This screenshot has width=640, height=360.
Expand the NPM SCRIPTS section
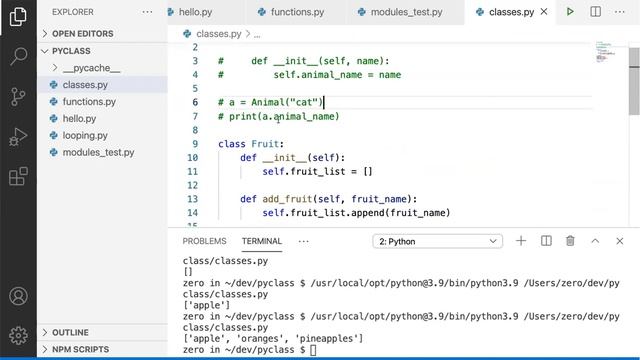(80, 349)
